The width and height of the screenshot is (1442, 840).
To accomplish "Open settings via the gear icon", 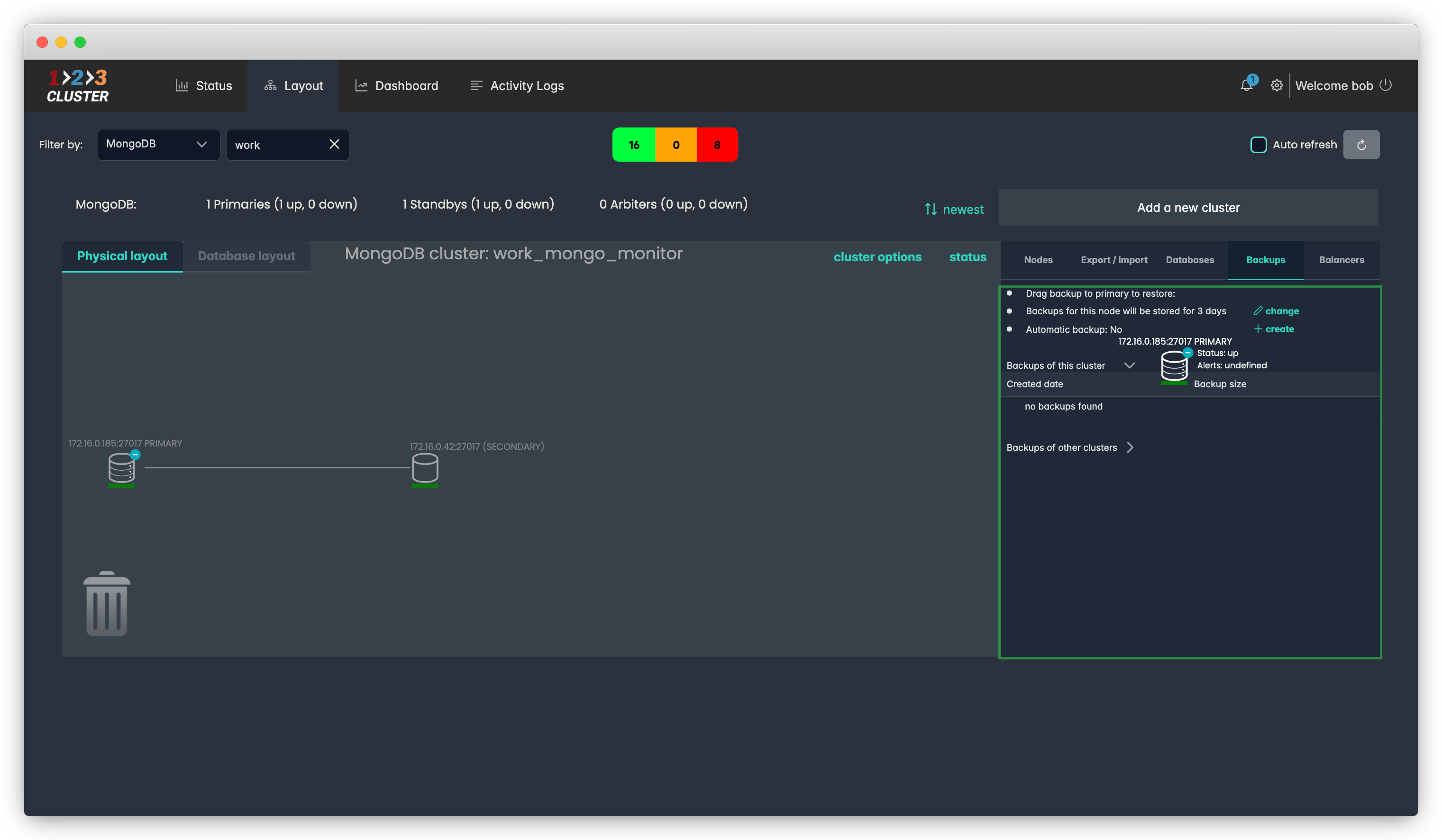I will pos(1276,86).
